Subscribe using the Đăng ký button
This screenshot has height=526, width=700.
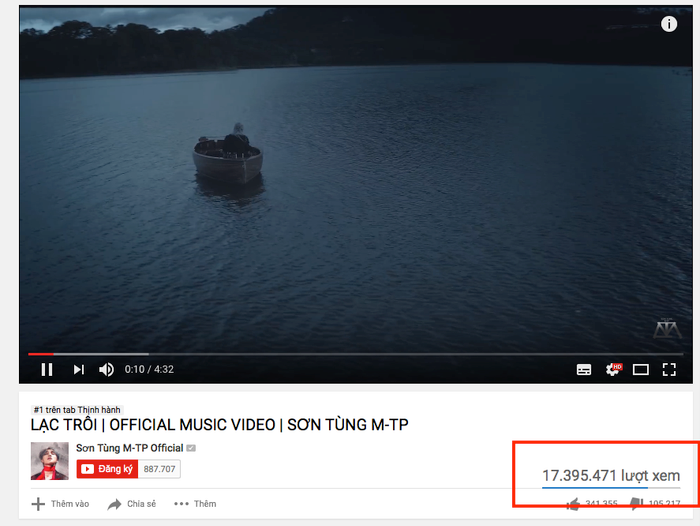[107, 469]
